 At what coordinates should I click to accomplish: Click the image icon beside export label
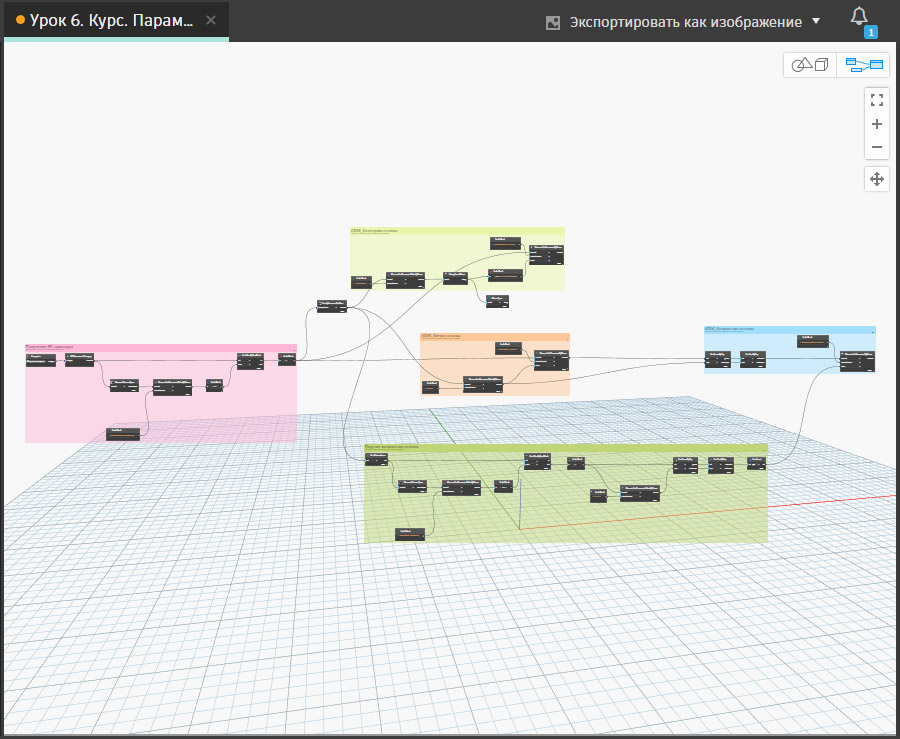552,22
